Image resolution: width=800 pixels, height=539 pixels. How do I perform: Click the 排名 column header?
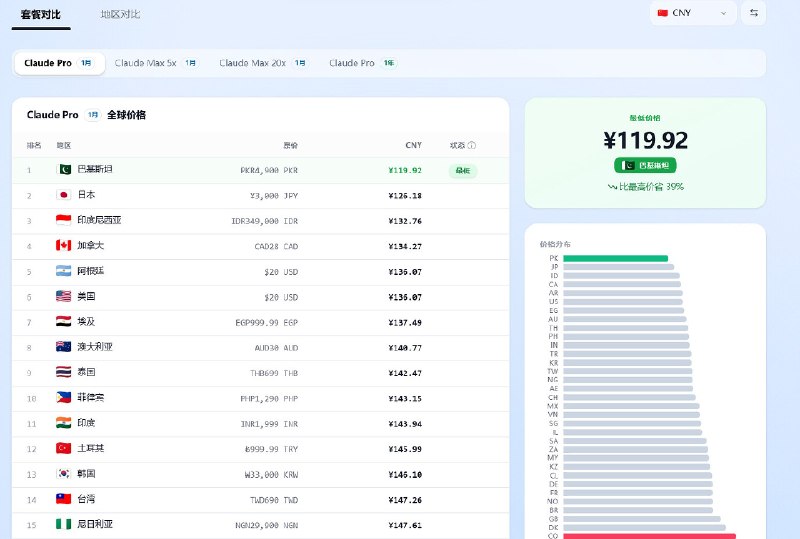(x=34, y=145)
